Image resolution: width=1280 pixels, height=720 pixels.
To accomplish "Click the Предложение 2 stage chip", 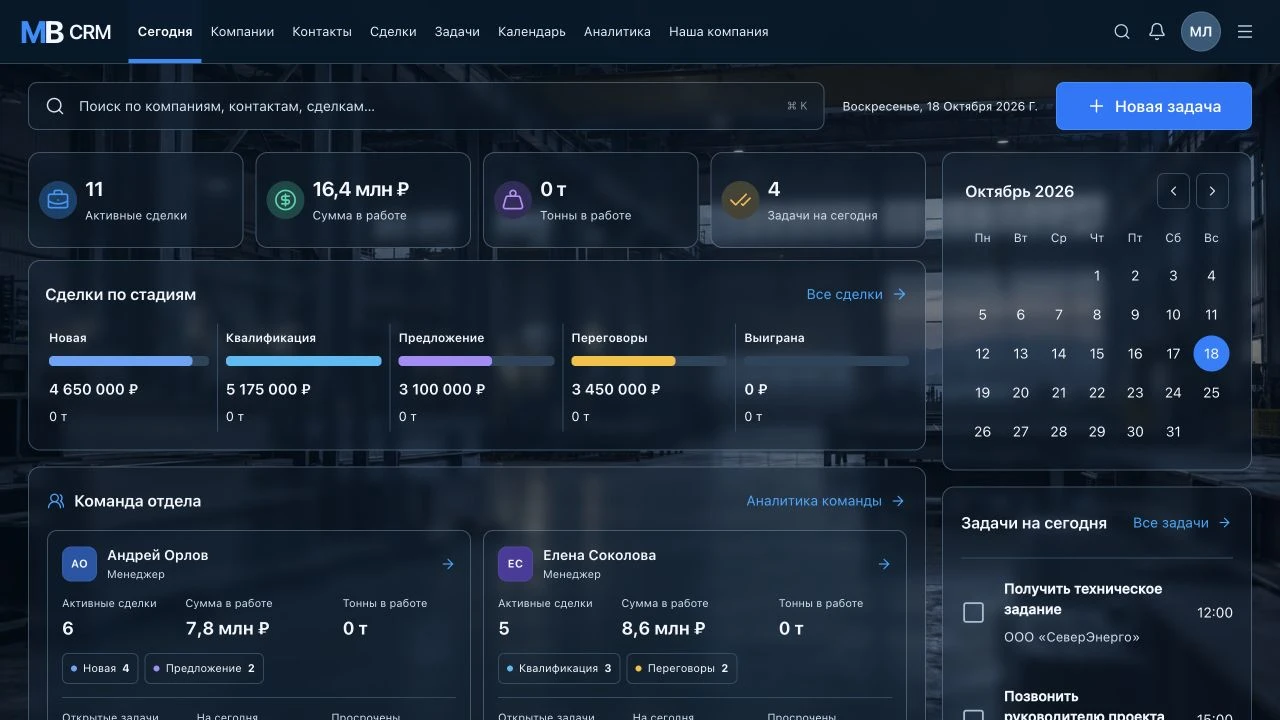I will click(x=204, y=668).
